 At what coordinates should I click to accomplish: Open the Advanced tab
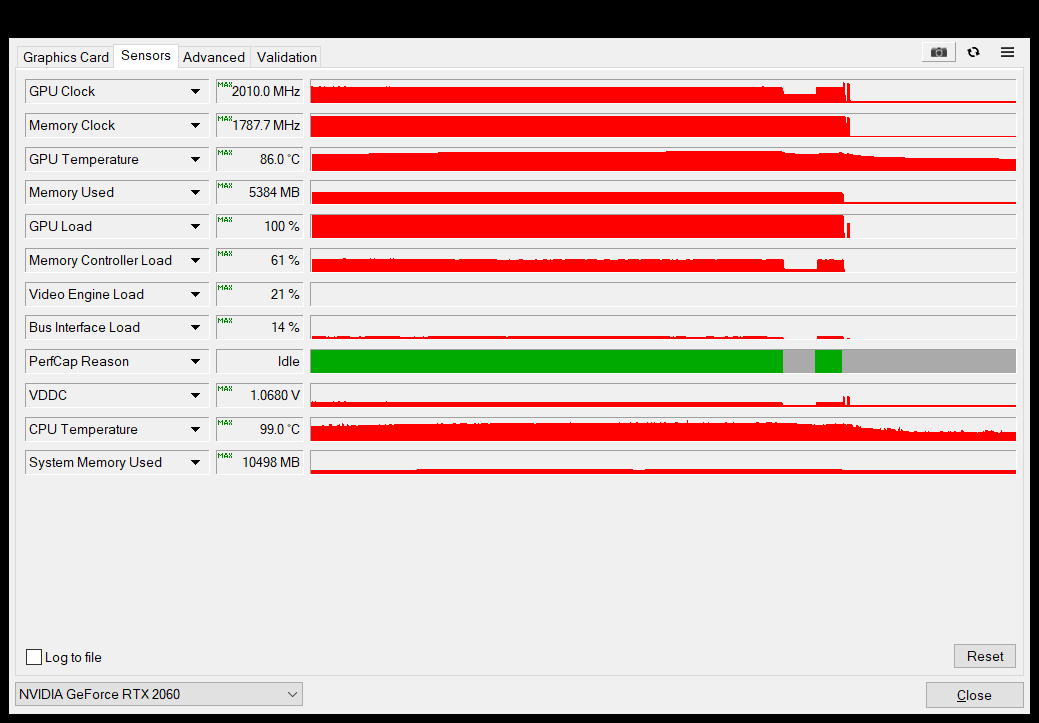tap(214, 58)
